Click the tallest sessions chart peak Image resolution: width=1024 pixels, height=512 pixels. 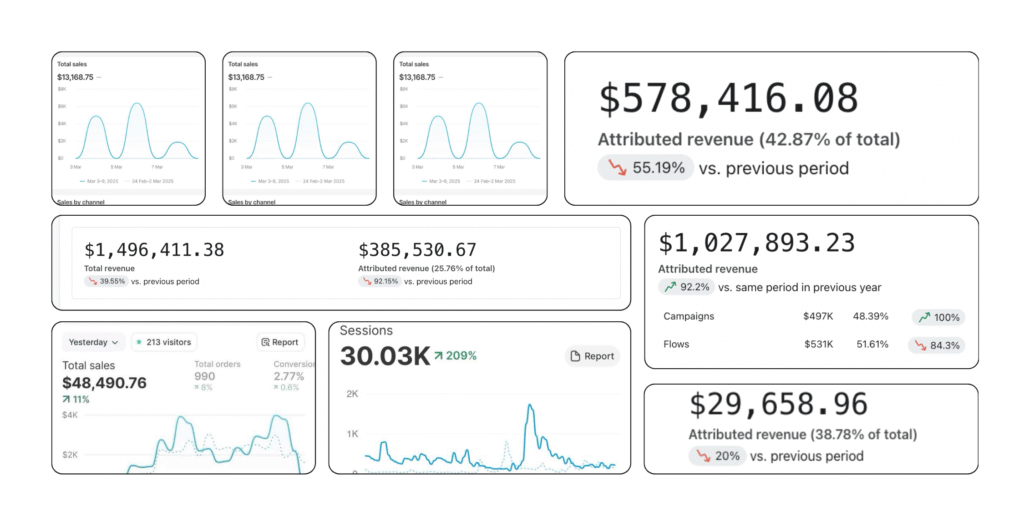click(529, 407)
